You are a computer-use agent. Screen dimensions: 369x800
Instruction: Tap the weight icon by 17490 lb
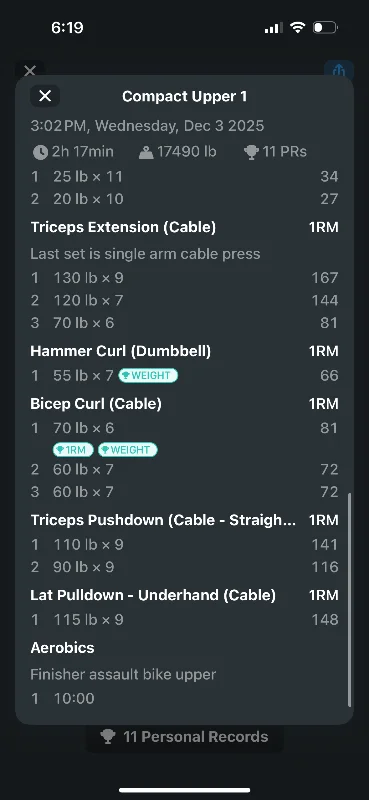pyautogui.click(x=146, y=152)
